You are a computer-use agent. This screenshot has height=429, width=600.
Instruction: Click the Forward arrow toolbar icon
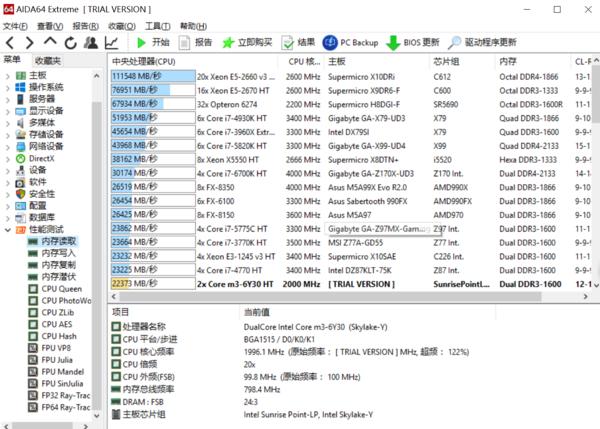click(29, 42)
